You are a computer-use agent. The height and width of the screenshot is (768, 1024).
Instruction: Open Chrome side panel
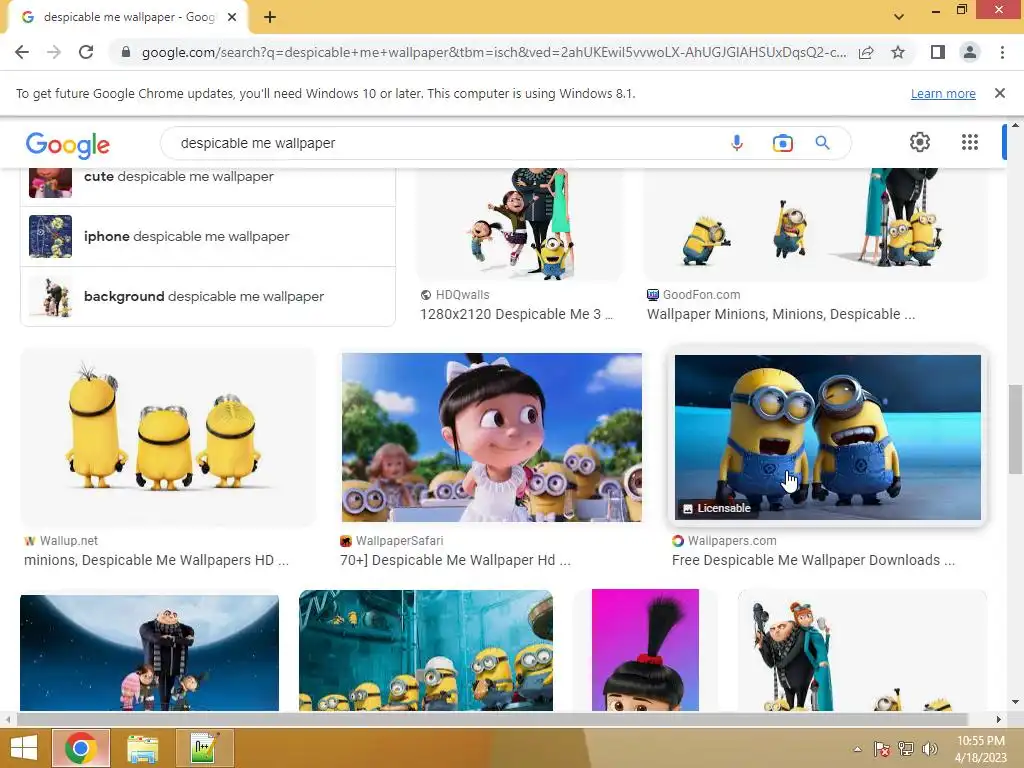938,52
